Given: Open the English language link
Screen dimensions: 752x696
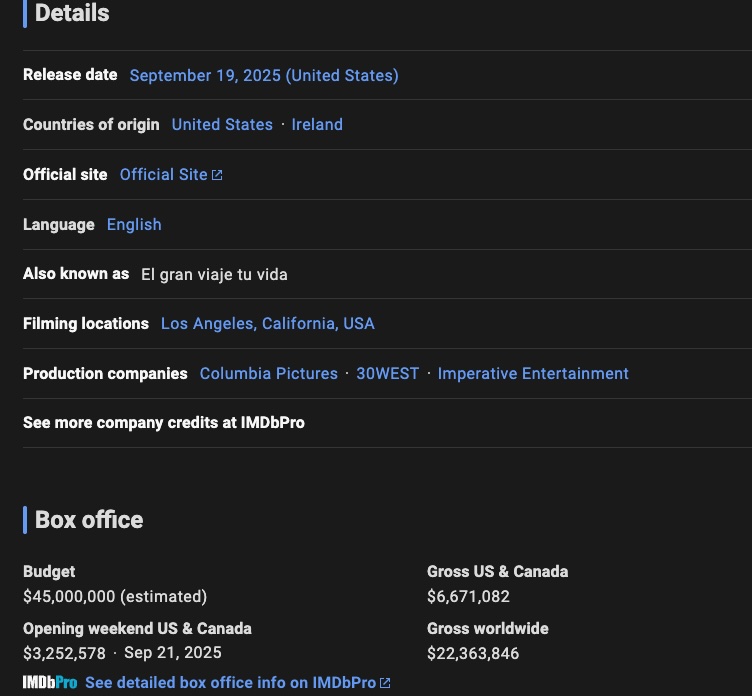Looking at the screenshot, I should [134, 224].
